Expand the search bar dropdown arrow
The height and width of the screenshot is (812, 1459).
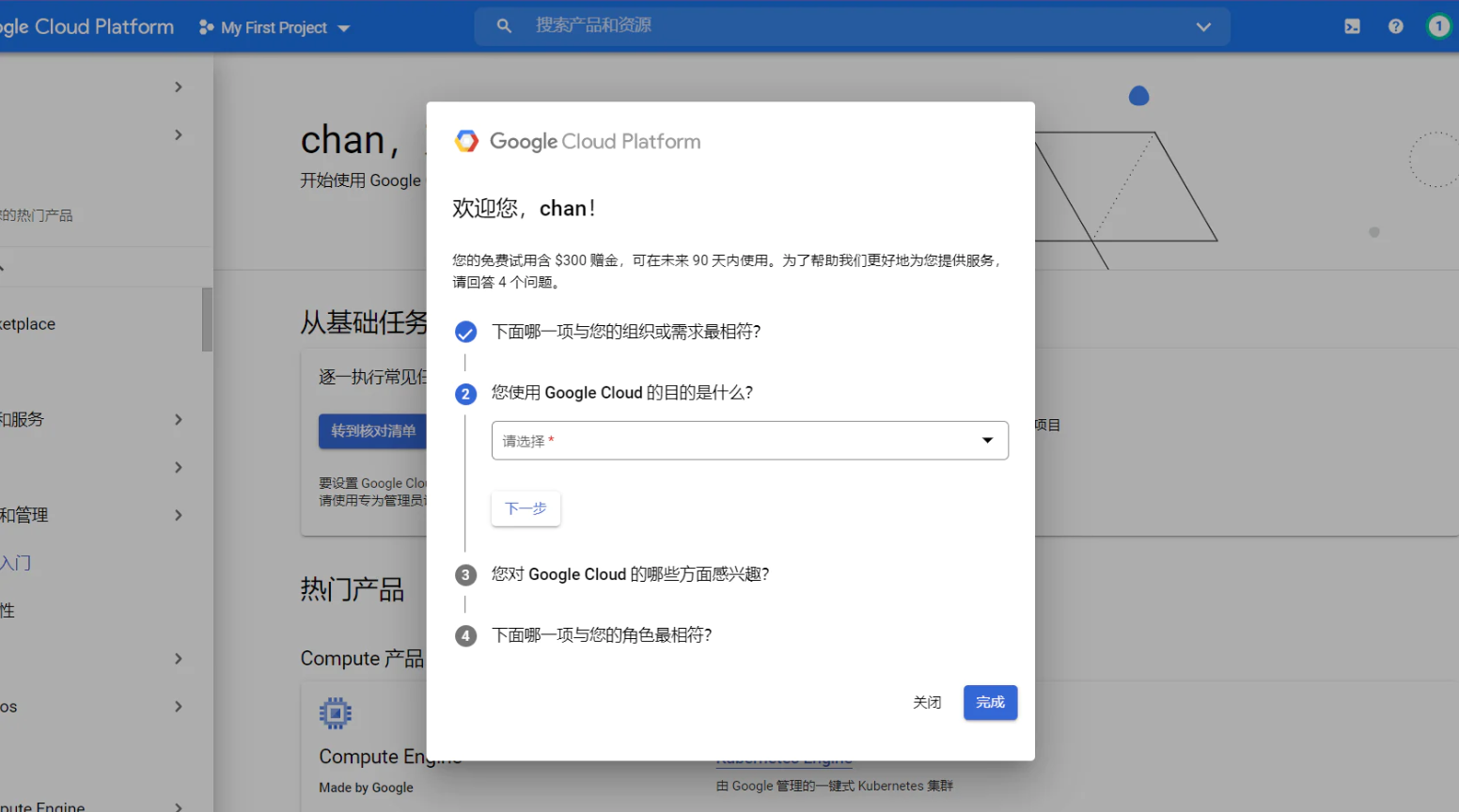point(1203,27)
